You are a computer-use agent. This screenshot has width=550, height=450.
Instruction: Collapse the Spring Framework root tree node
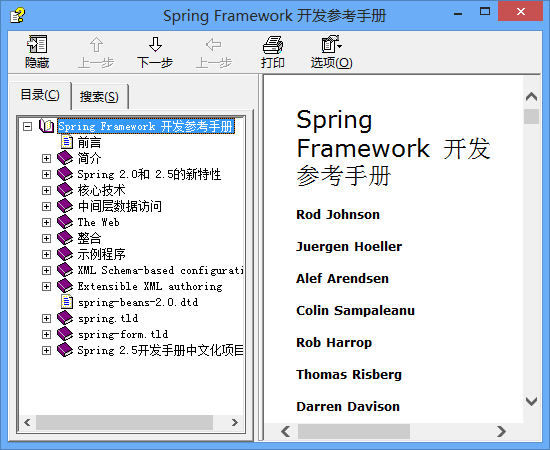[27, 126]
